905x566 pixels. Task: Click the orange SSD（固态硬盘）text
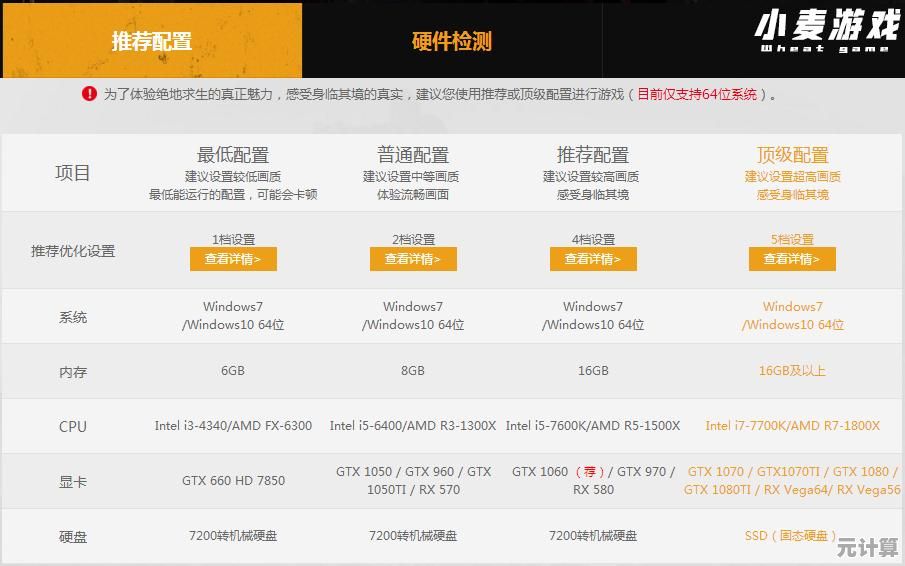792,536
